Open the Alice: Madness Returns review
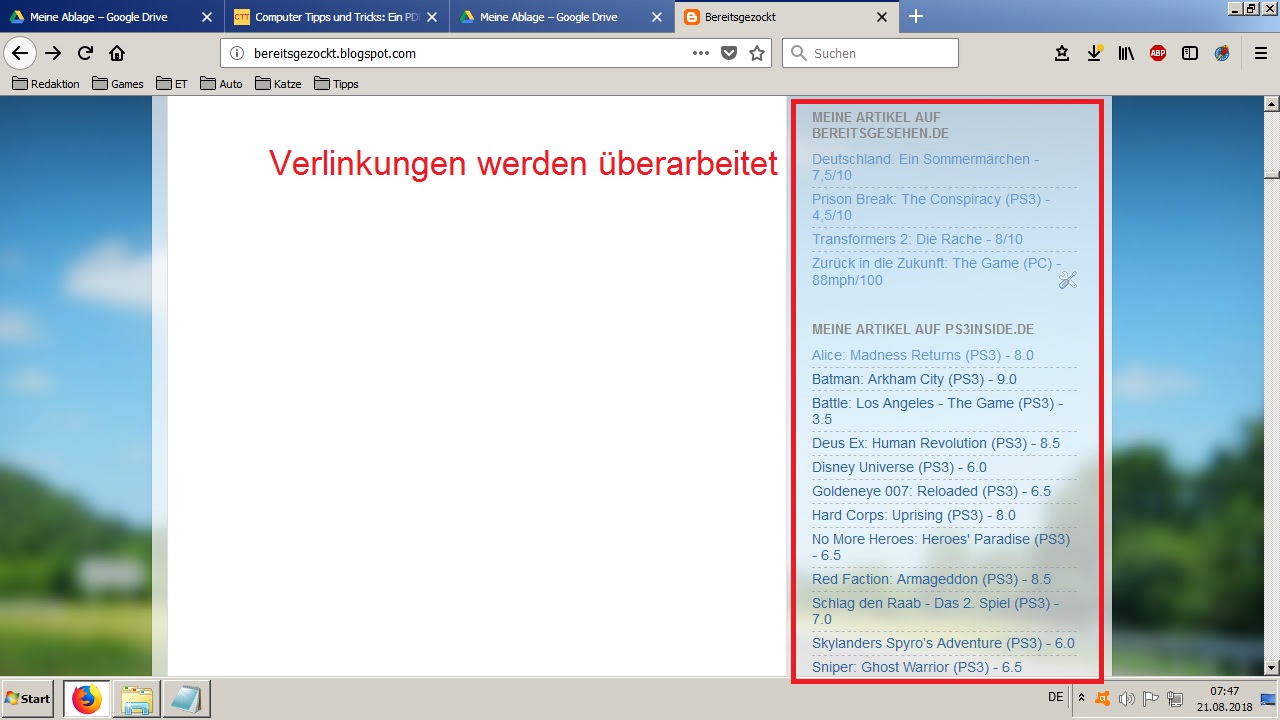This screenshot has width=1280, height=720. pyautogui.click(x=923, y=355)
